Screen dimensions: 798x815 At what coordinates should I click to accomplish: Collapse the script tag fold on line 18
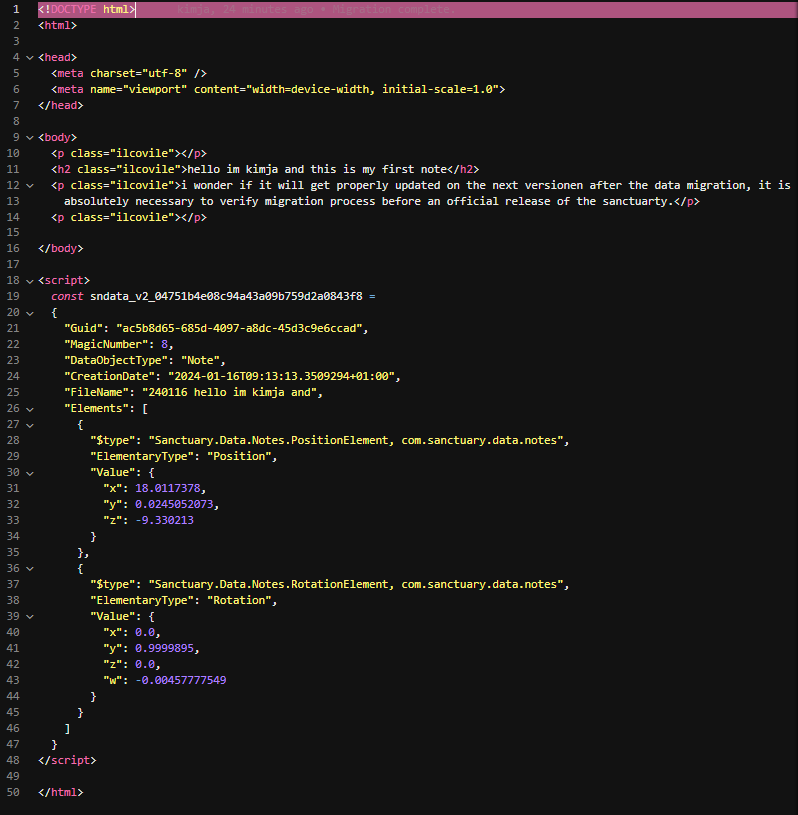click(30, 281)
